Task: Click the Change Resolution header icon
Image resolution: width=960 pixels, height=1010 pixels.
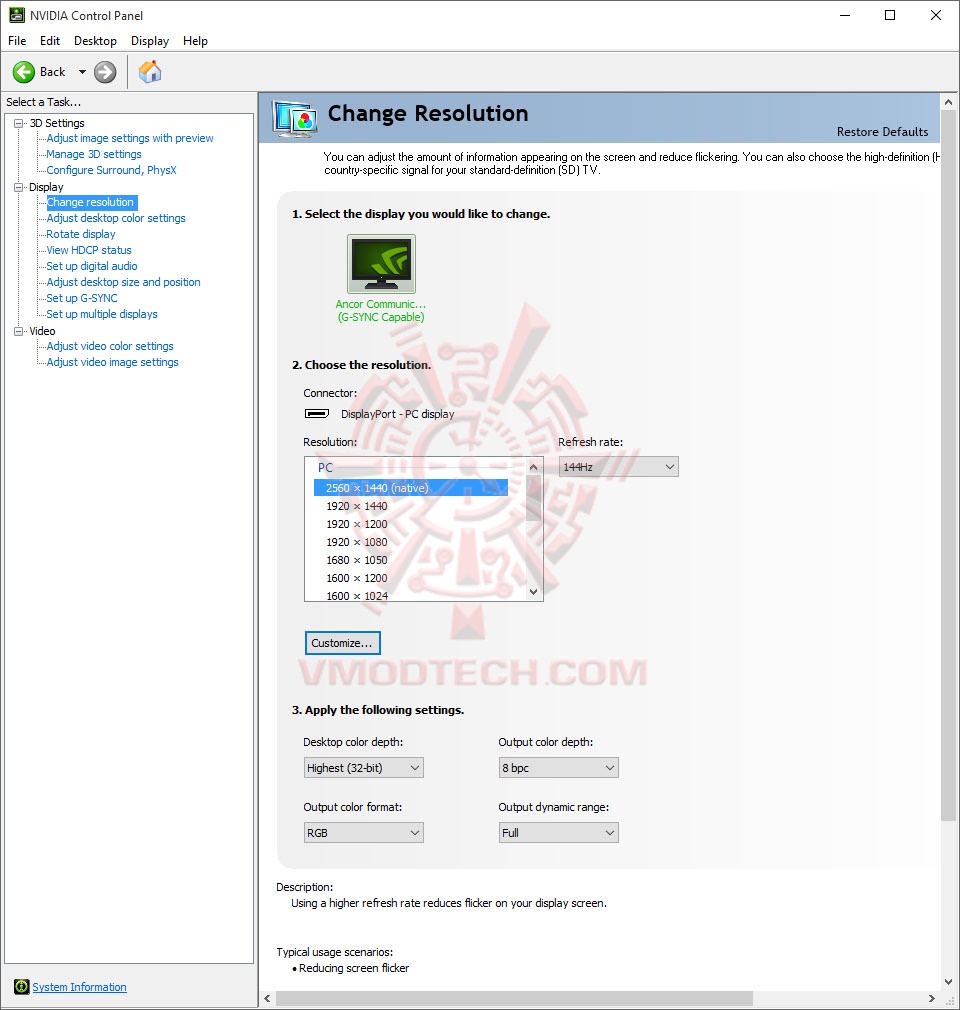Action: click(x=295, y=118)
